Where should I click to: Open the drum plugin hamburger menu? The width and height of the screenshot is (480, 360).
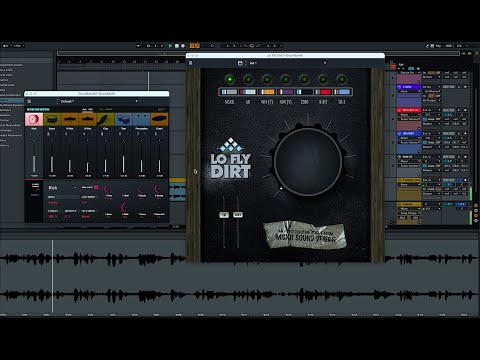click(x=29, y=101)
